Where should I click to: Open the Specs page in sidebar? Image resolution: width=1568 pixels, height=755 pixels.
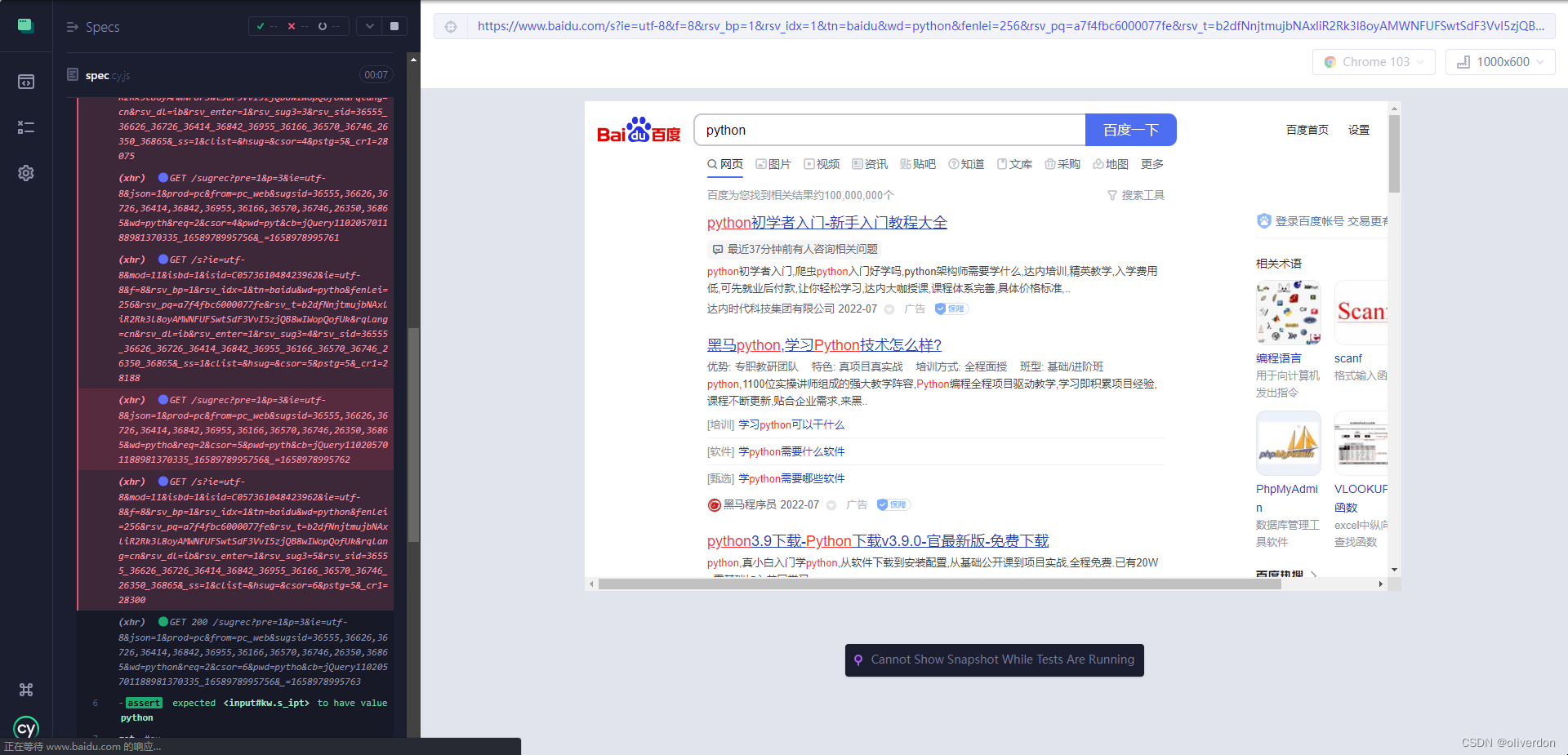point(25,82)
